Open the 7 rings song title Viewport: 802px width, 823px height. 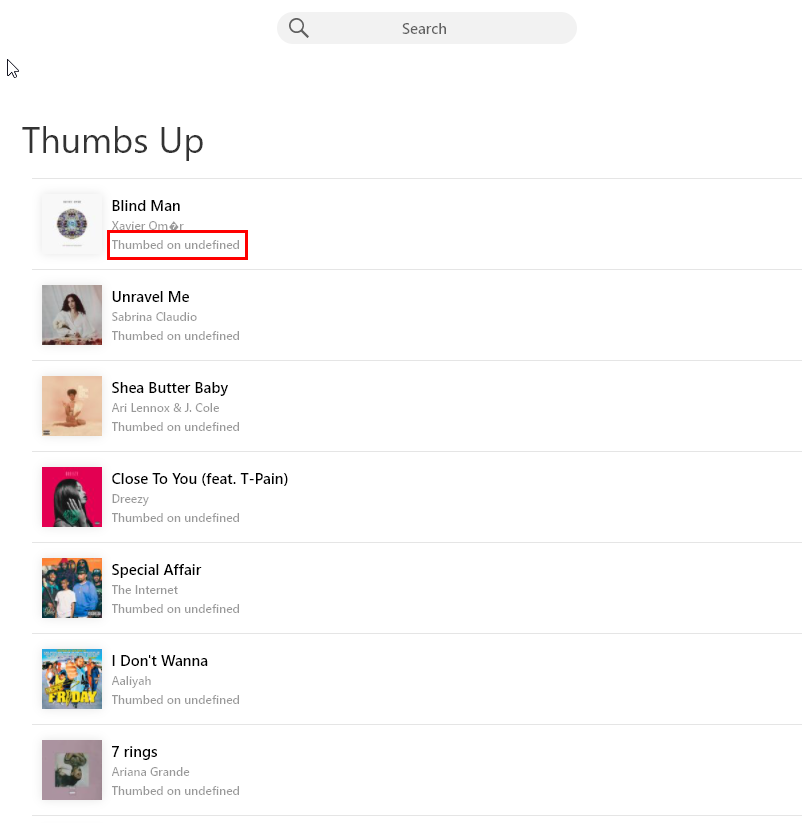(135, 752)
